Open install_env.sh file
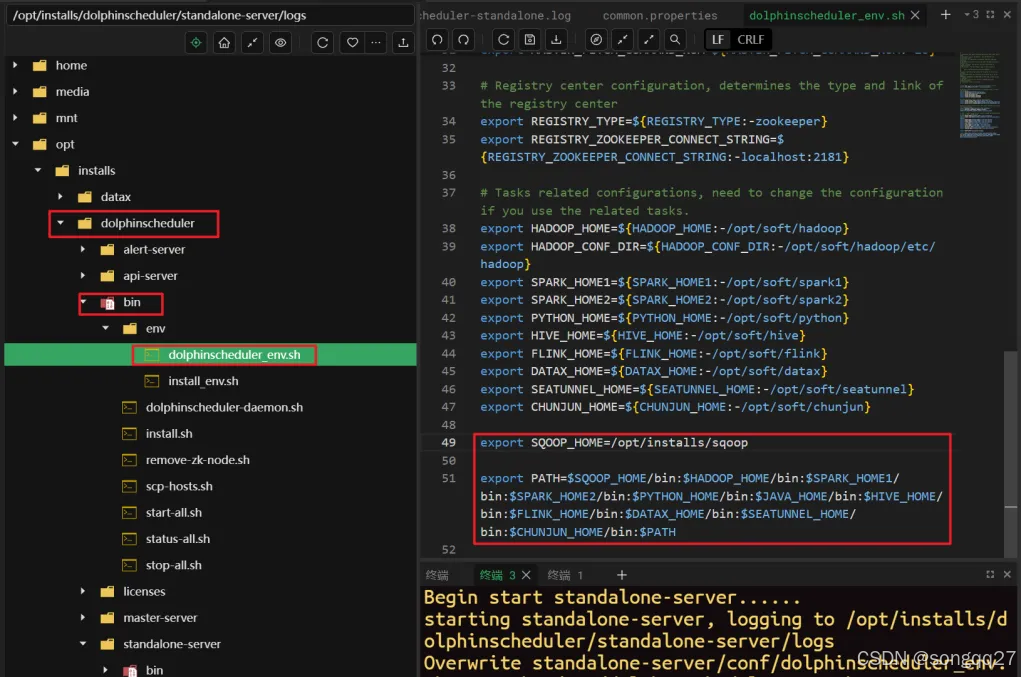Image resolution: width=1021 pixels, height=677 pixels. [x=203, y=381]
